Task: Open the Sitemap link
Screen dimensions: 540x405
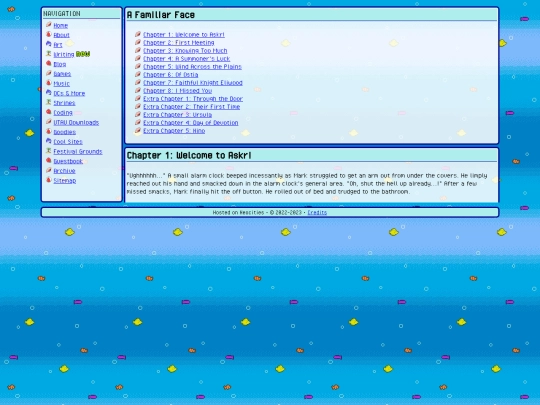Action: tap(65, 180)
